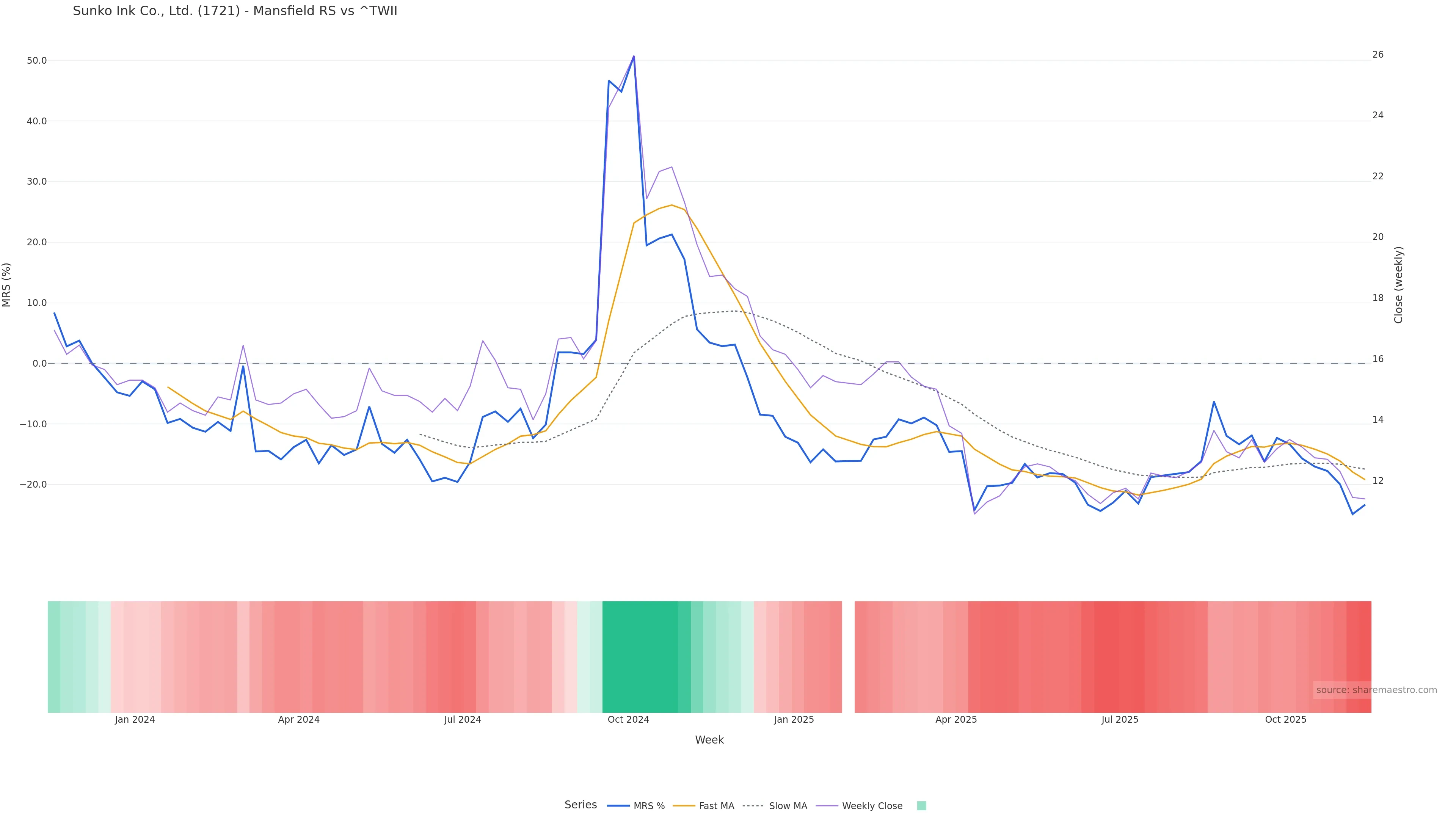Click the purple Weekly Close legend line icon
The width and height of the screenshot is (1456, 819).
click(827, 806)
